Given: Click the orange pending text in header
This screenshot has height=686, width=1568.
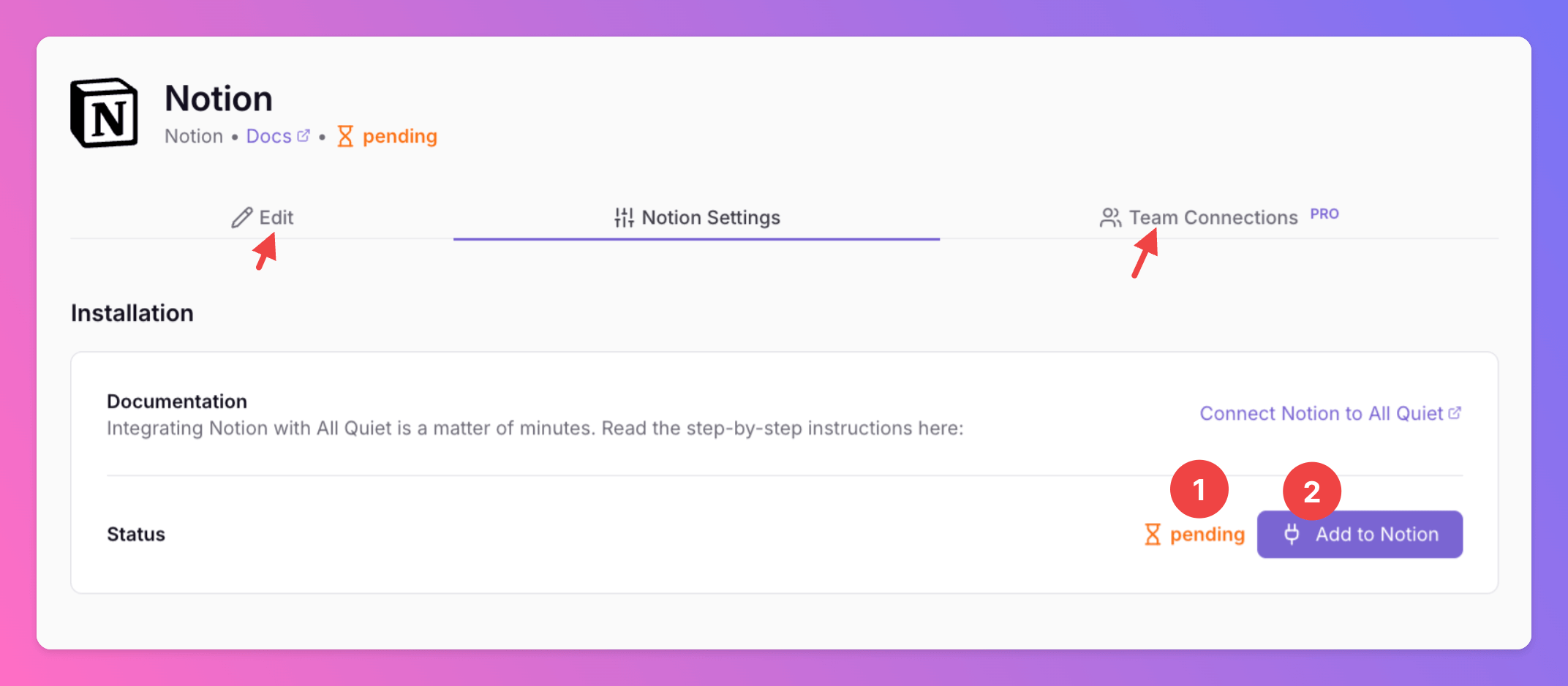Looking at the screenshot, I should pyautogui.click(x=400, y=137).
